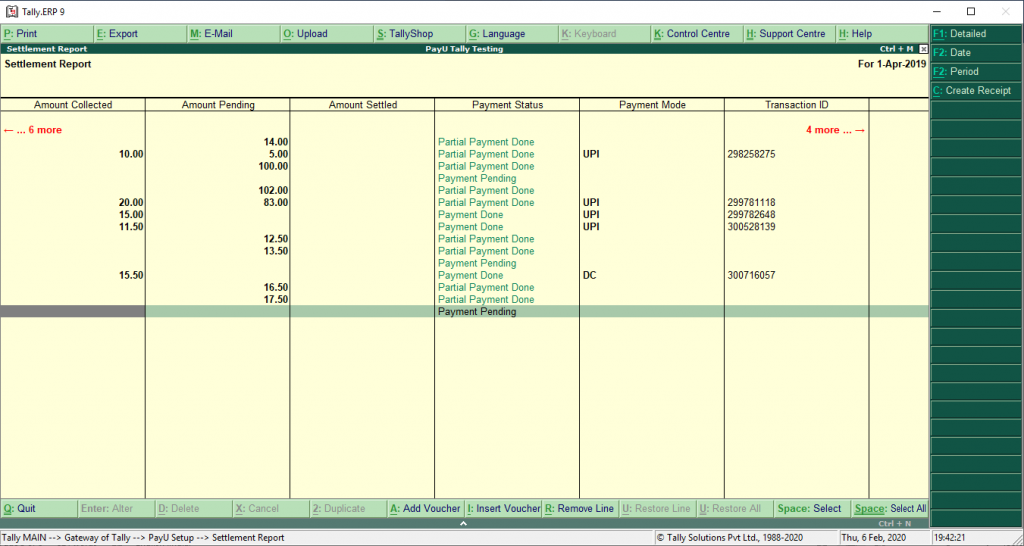Click the F1: Detailed button

click(x=976, y=34)
